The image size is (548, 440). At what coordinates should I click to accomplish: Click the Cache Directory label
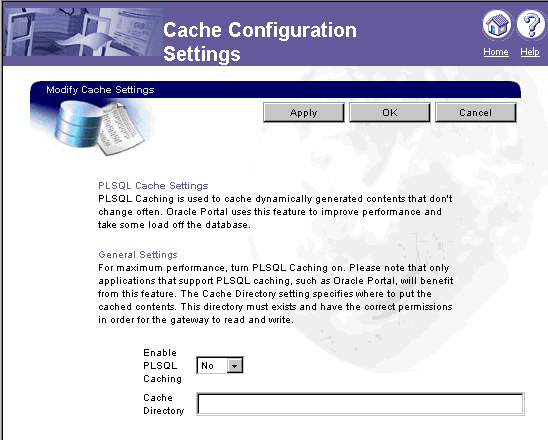click(x=164, y=404)
